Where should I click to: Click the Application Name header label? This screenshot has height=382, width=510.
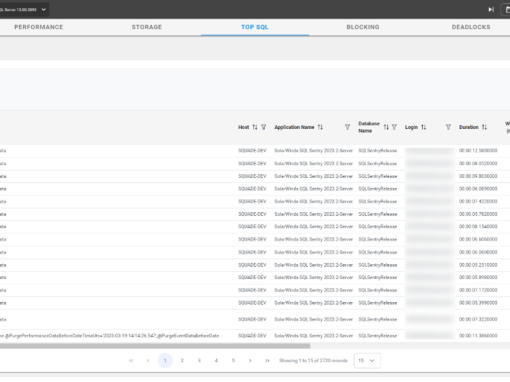(x=294, y=127)
